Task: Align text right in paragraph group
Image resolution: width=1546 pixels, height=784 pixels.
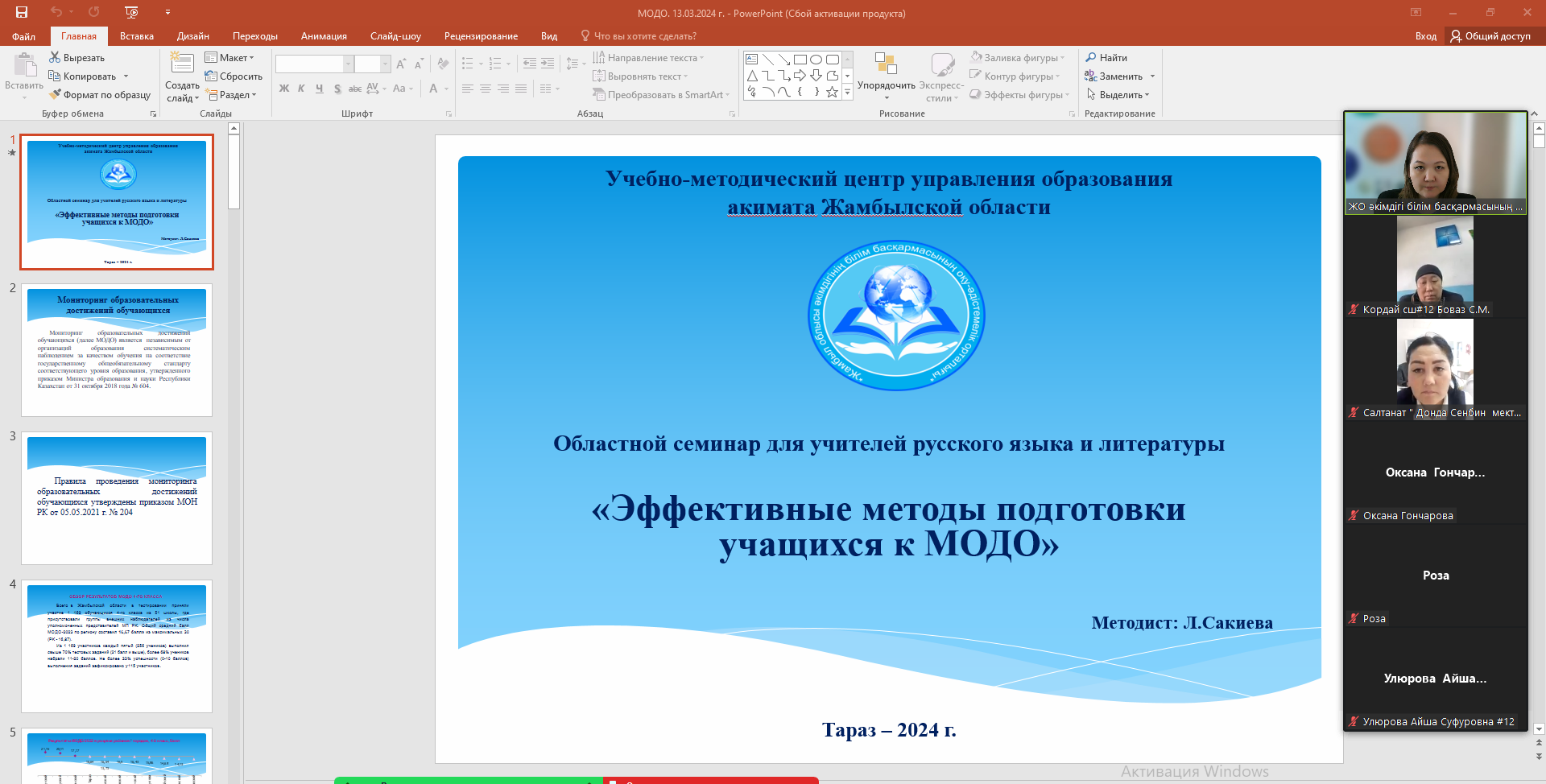Action: pos(503,89)
